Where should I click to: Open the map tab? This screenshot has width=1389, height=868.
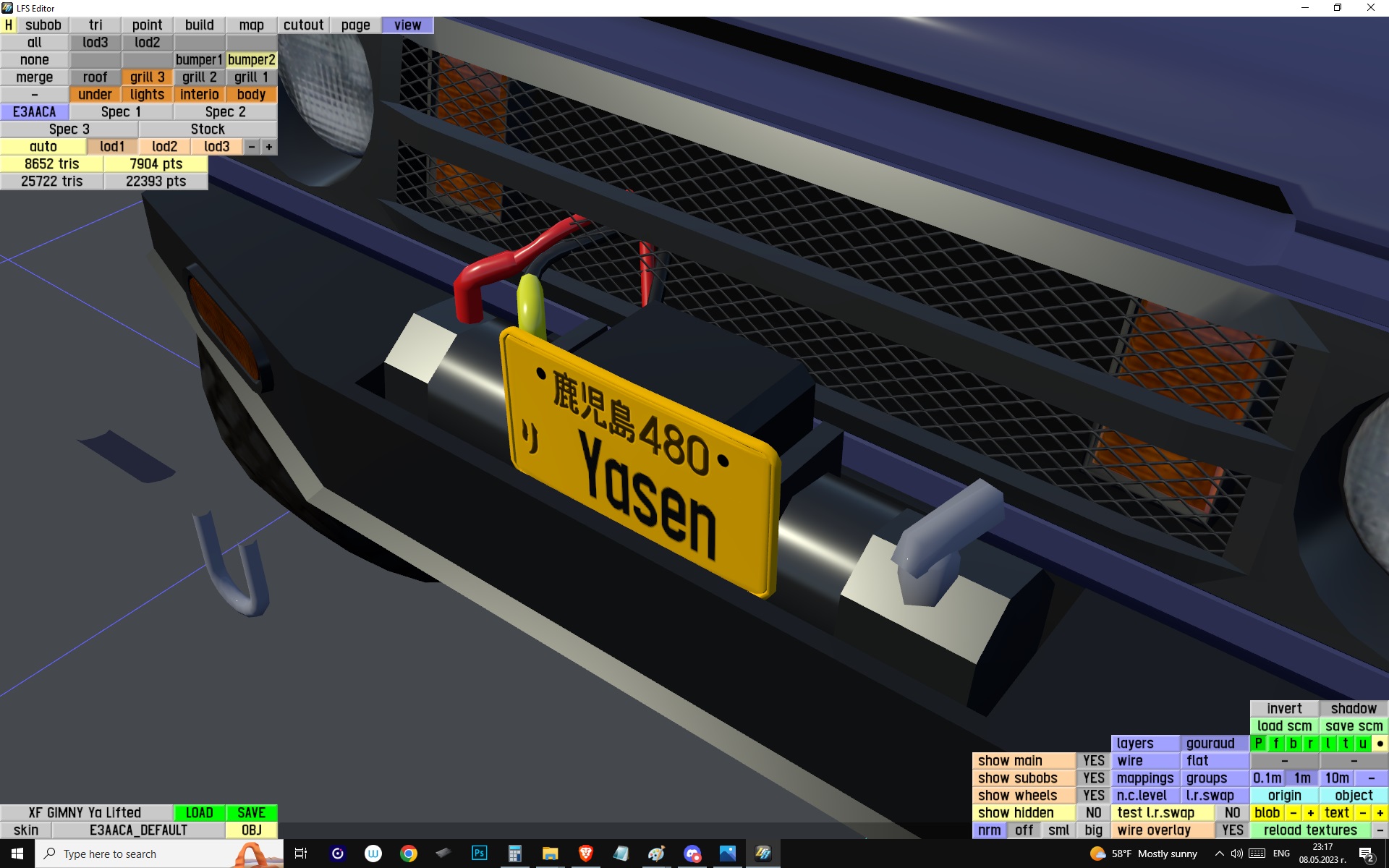pyautogui.click(x=251, y=25)
